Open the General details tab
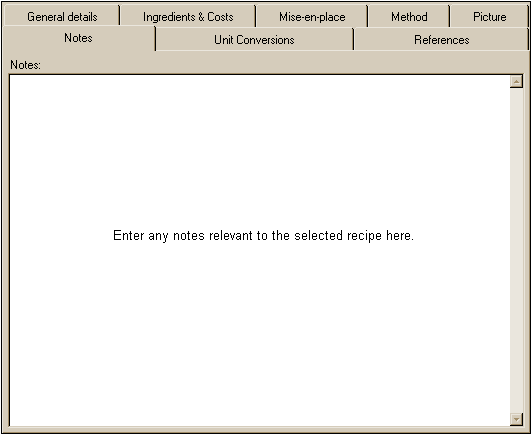 (x=62, y=17)
